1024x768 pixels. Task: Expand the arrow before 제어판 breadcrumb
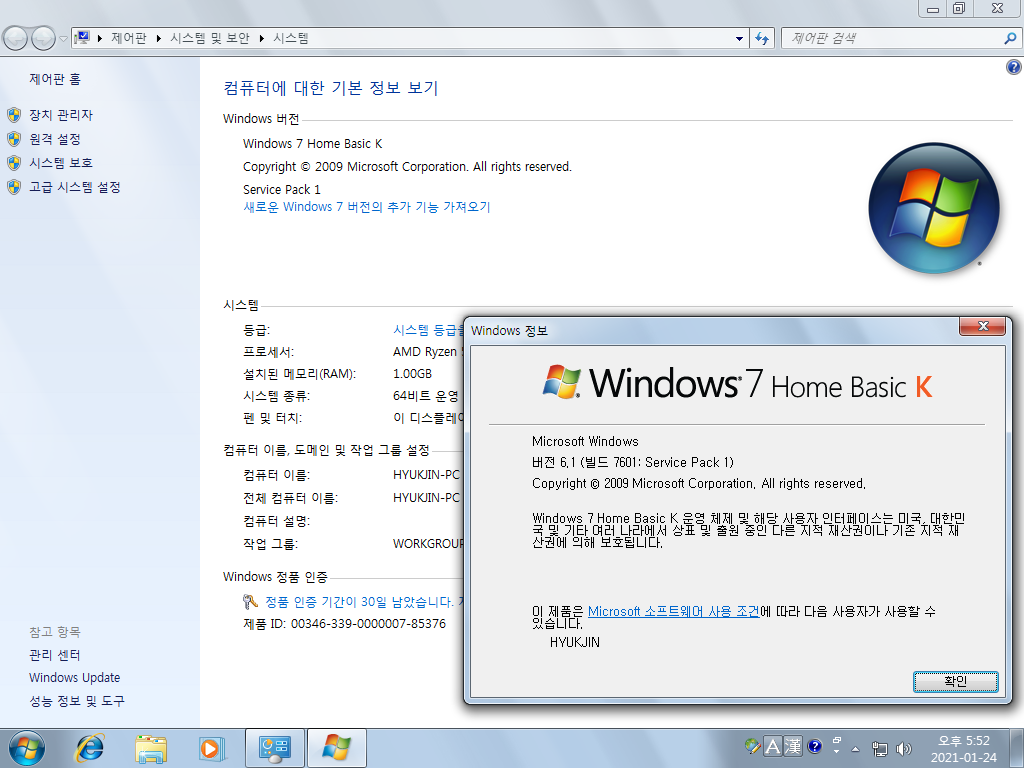tap(100, 39)
